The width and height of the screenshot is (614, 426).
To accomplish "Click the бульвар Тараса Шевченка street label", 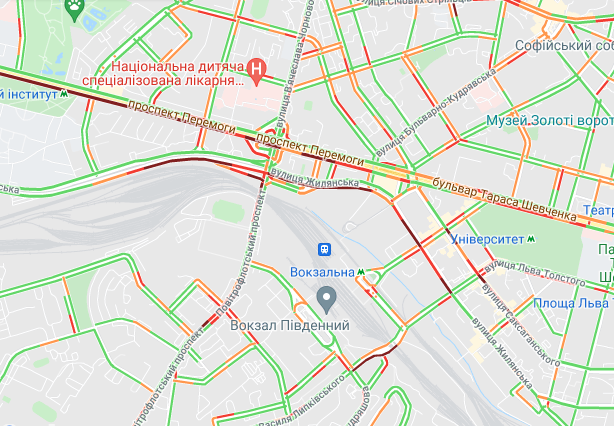I will tap(505, 199).
